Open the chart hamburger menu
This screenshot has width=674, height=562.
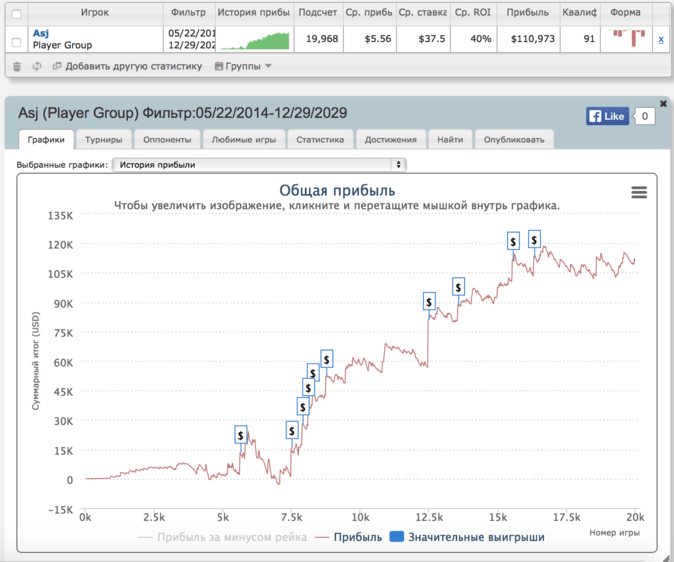coord(639,193)
